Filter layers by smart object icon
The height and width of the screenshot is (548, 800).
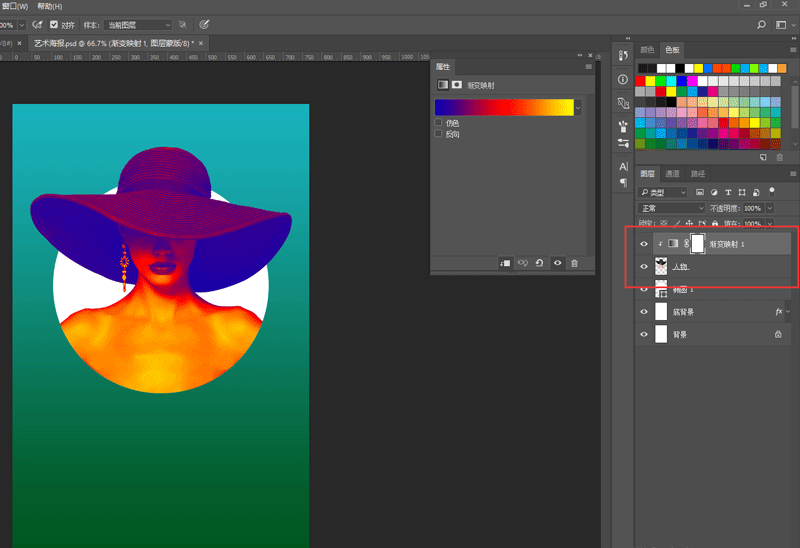point(756,192)
